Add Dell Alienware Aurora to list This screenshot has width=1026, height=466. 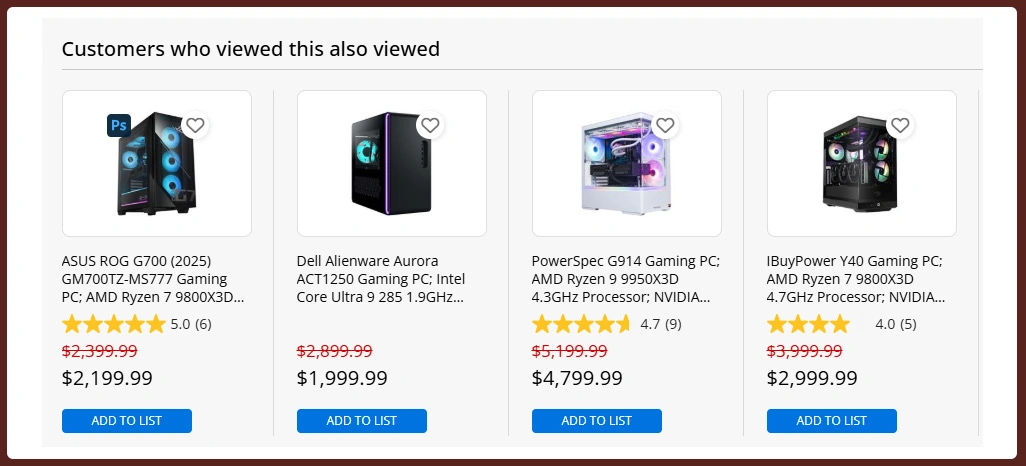(x=362, y=421)
